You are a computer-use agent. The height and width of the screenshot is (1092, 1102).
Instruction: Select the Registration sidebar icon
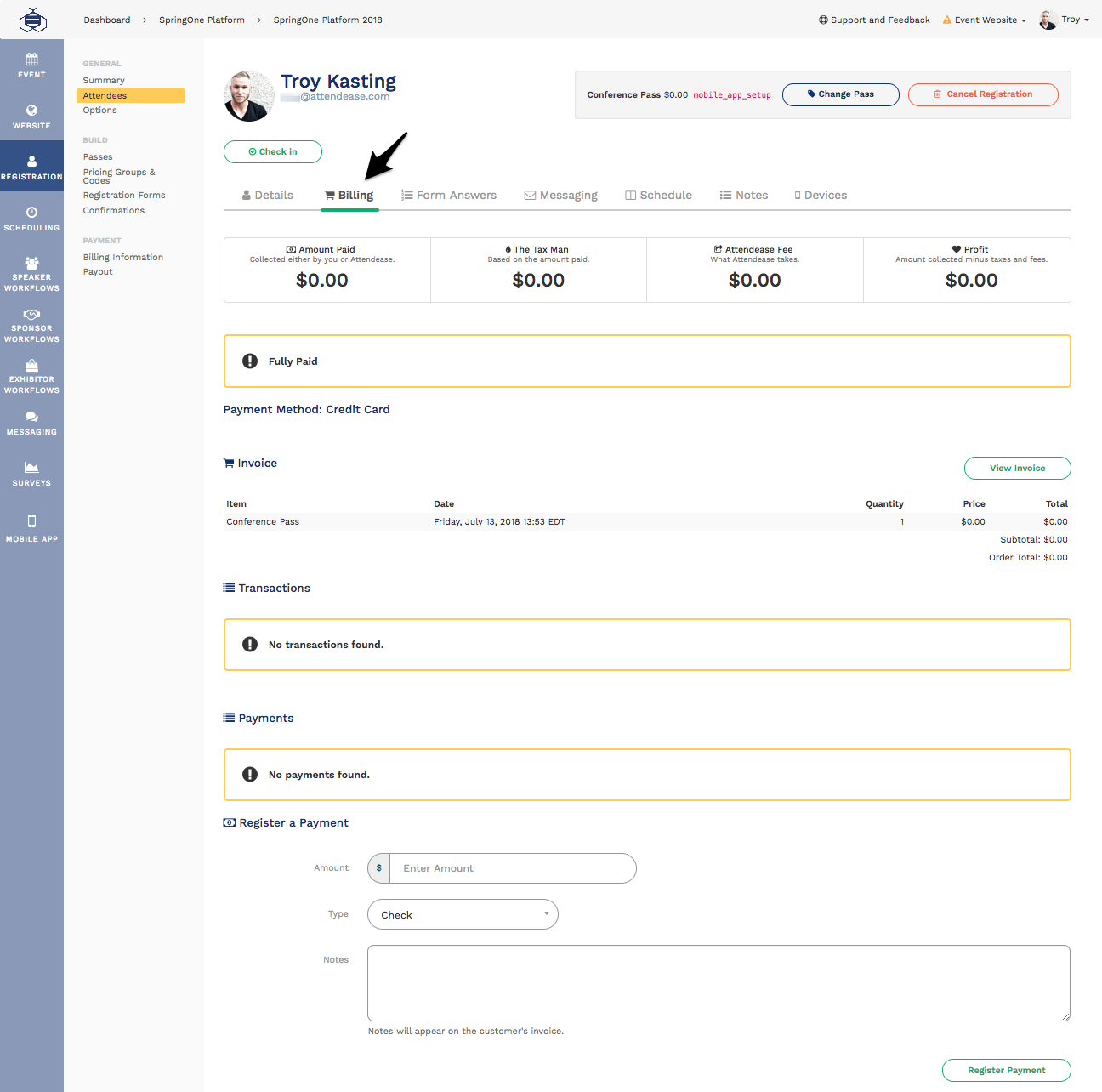[x=31, y=166]
